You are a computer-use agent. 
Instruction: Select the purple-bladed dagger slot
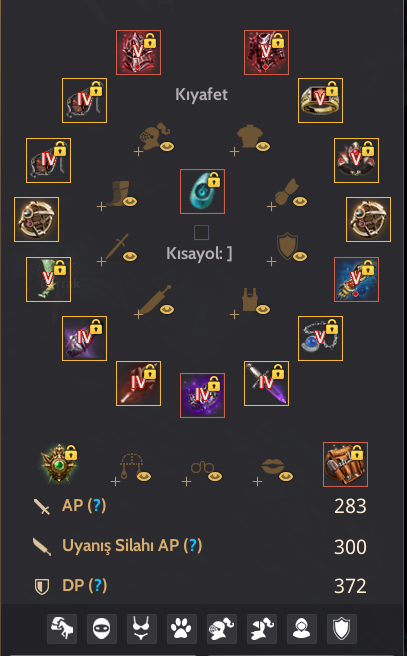pos(266,384)
